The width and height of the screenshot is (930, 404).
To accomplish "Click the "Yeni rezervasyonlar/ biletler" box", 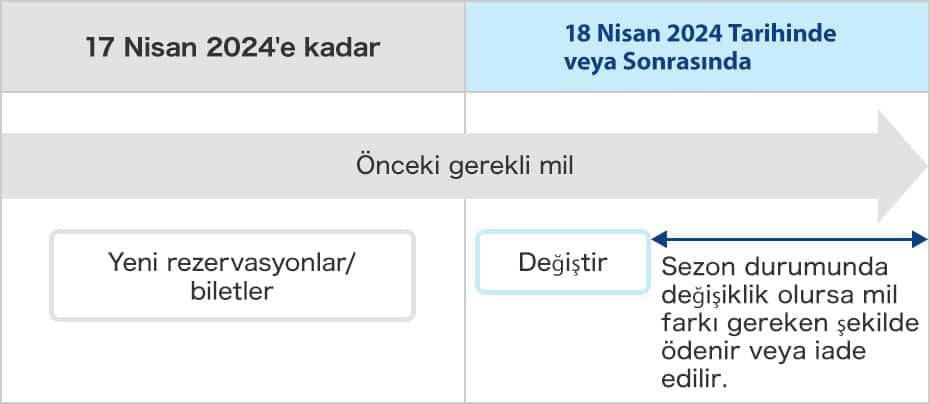I will 232,275.
